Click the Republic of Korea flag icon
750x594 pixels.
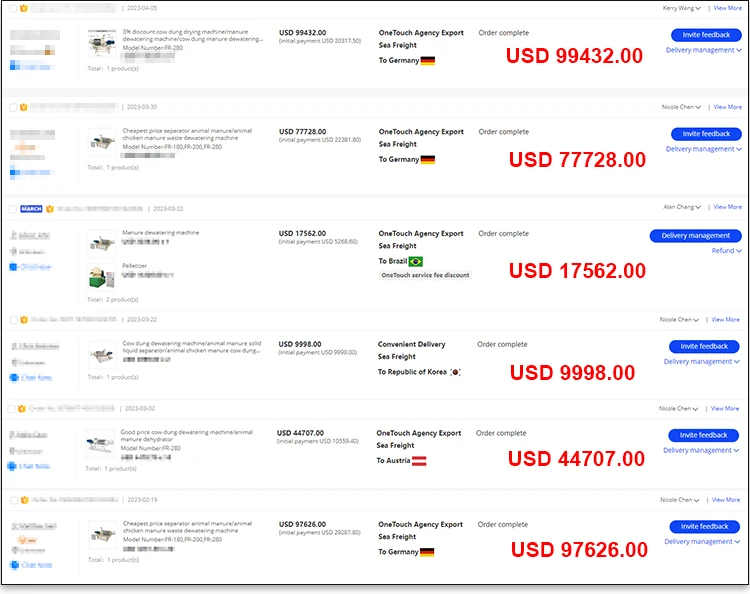click(x=455, y=372)
